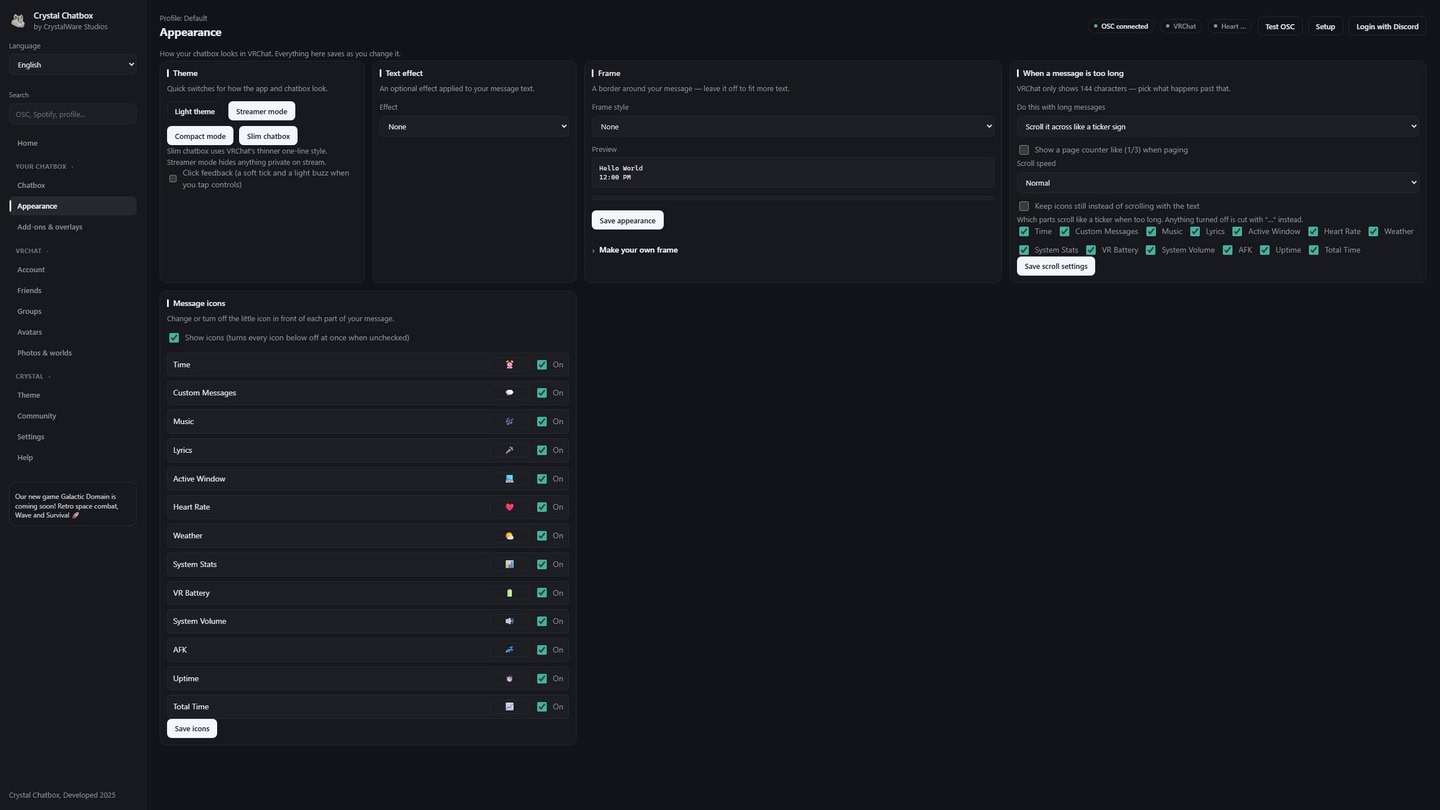Click the System Volume speaker icon
Screen dimensions: 1440x810
pos(509,621)
